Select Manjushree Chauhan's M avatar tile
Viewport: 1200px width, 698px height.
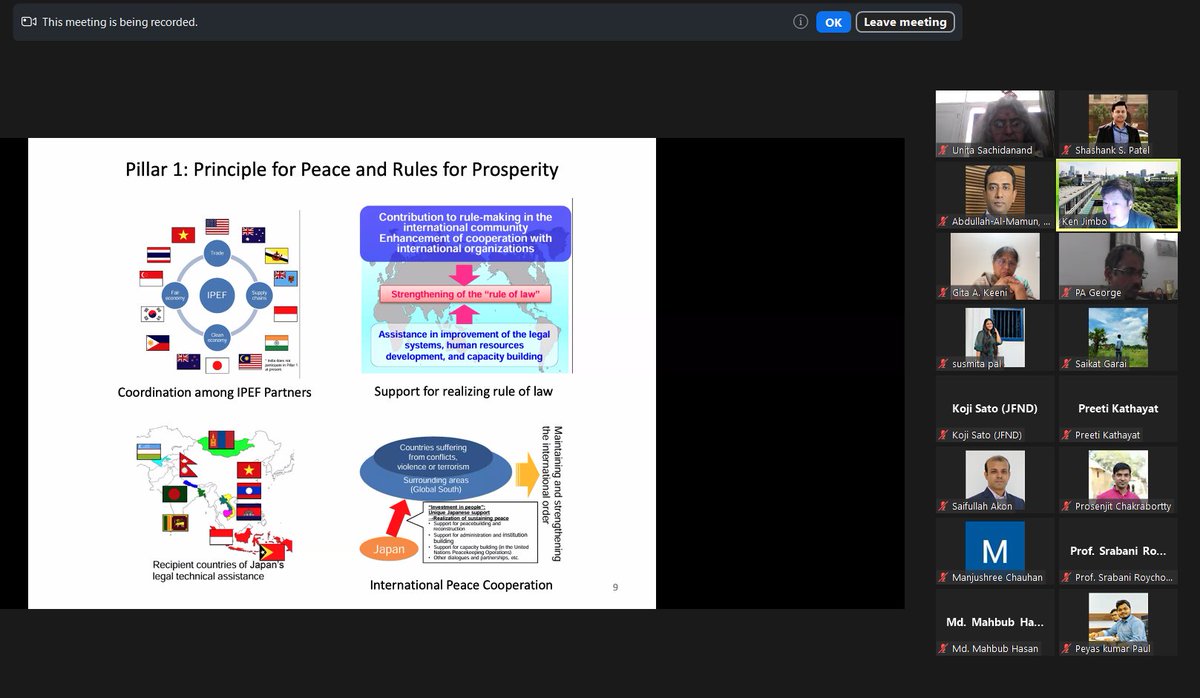995,551
